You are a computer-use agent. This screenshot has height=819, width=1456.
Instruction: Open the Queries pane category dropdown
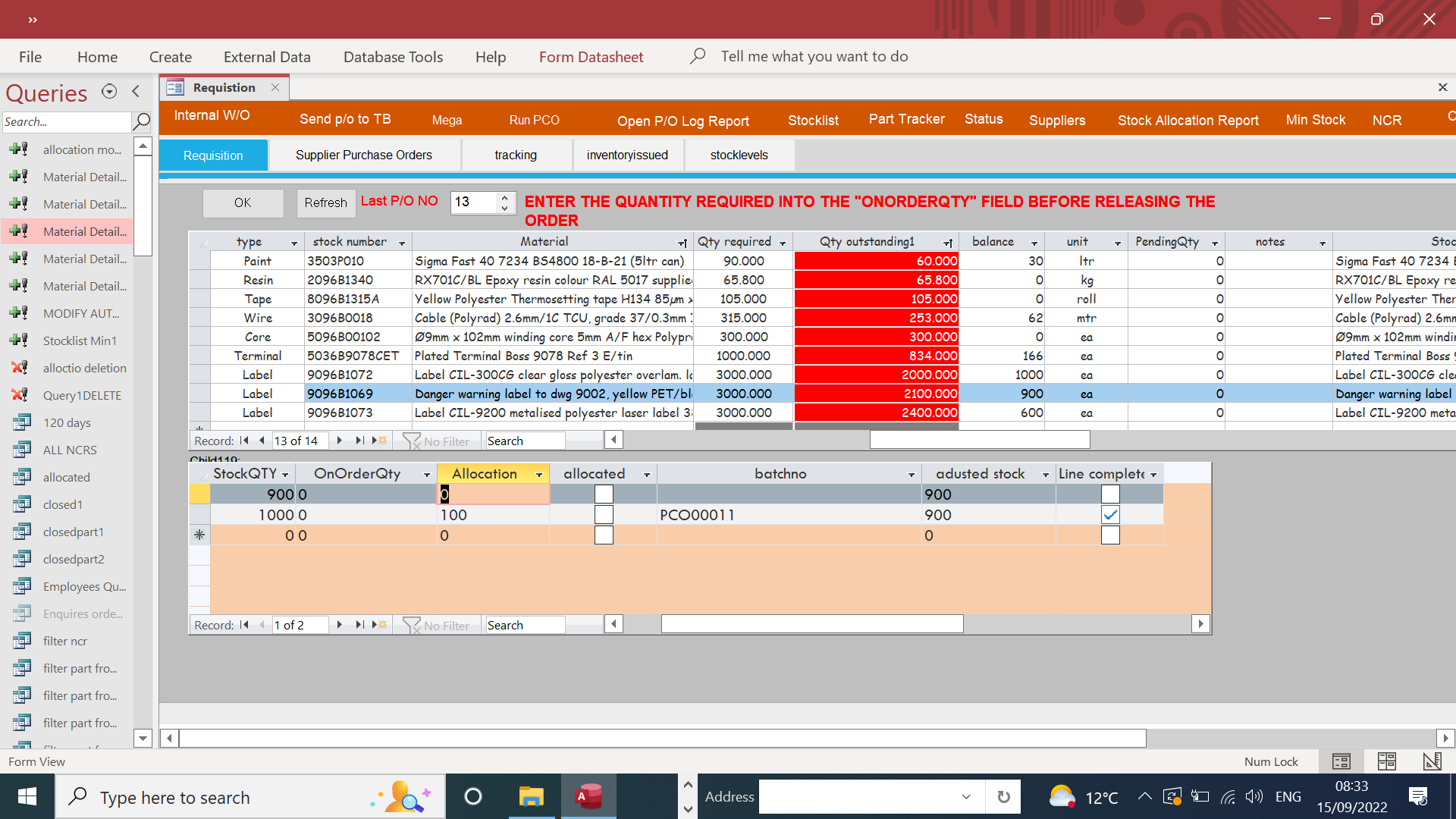coord(109,91)
